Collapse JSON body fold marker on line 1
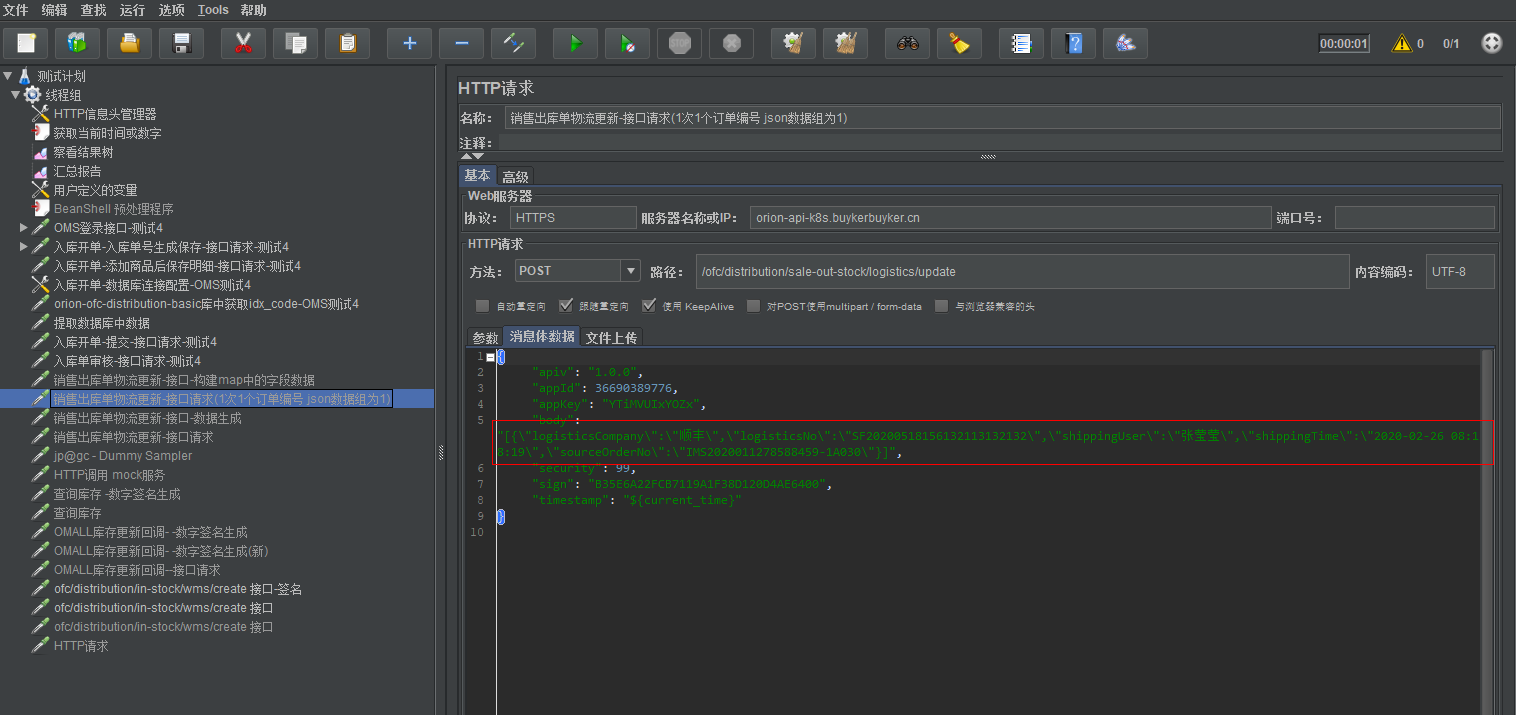The image size is (1516, 715). click(x=490, y=356)
